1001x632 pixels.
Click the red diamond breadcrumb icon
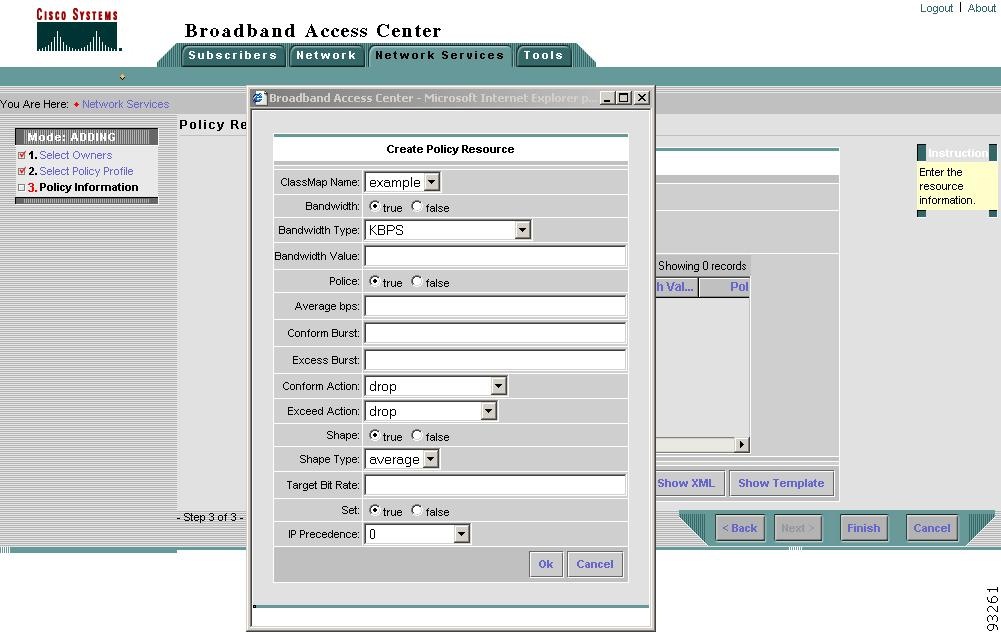coord(76,105)
